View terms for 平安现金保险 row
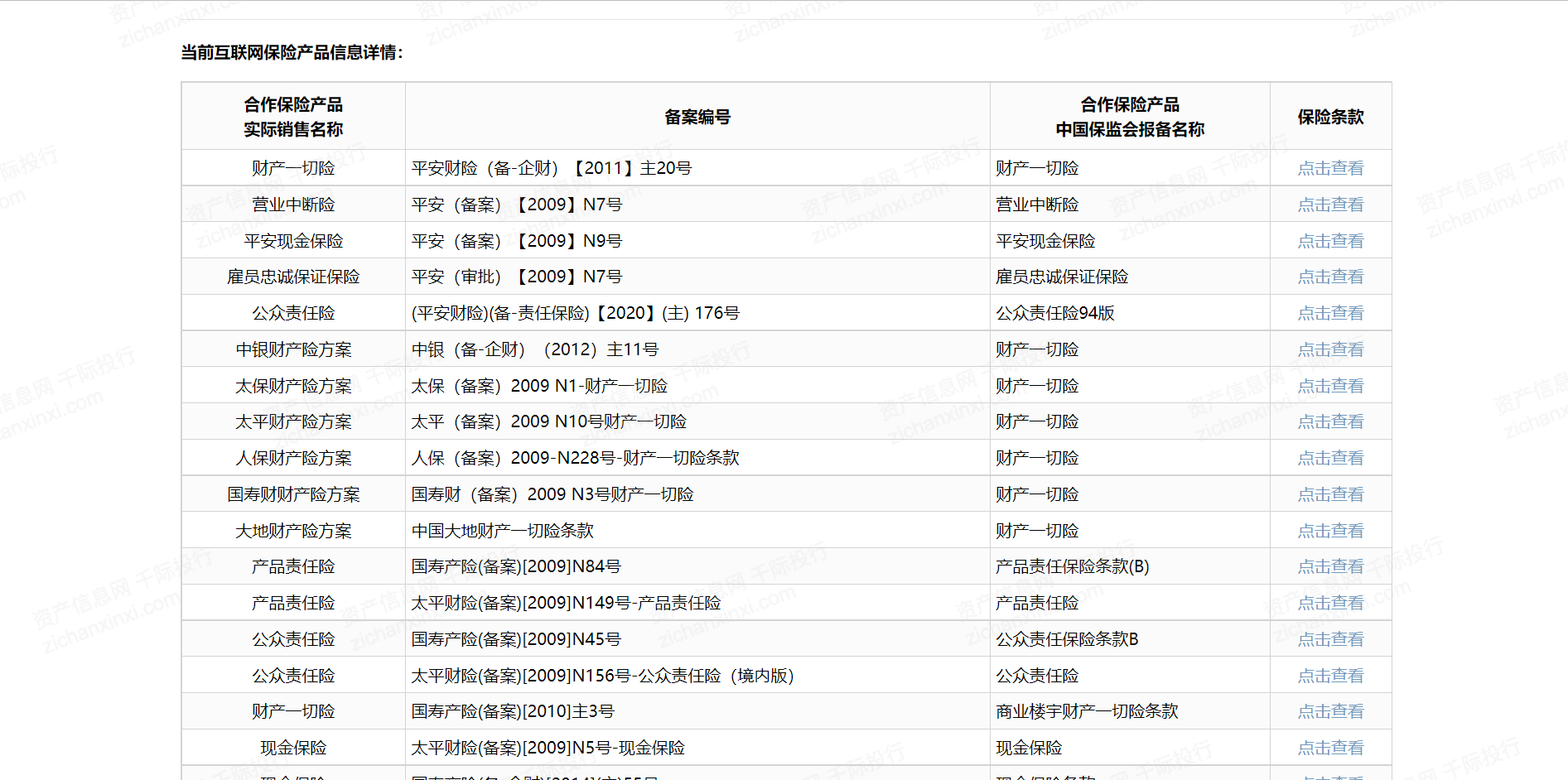1568x780 pixels. [x=1330, y=241]
